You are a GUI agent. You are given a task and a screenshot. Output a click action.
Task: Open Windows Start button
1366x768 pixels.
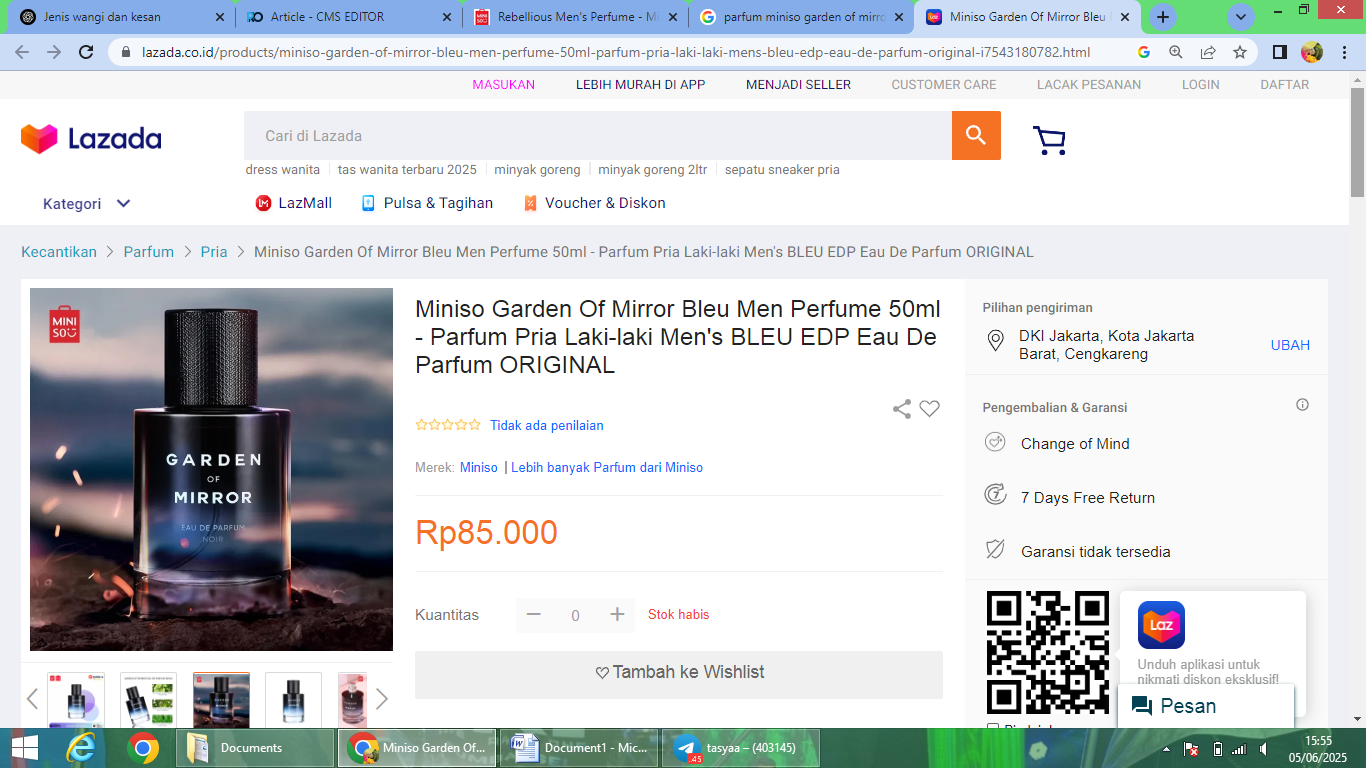point(25,748)
